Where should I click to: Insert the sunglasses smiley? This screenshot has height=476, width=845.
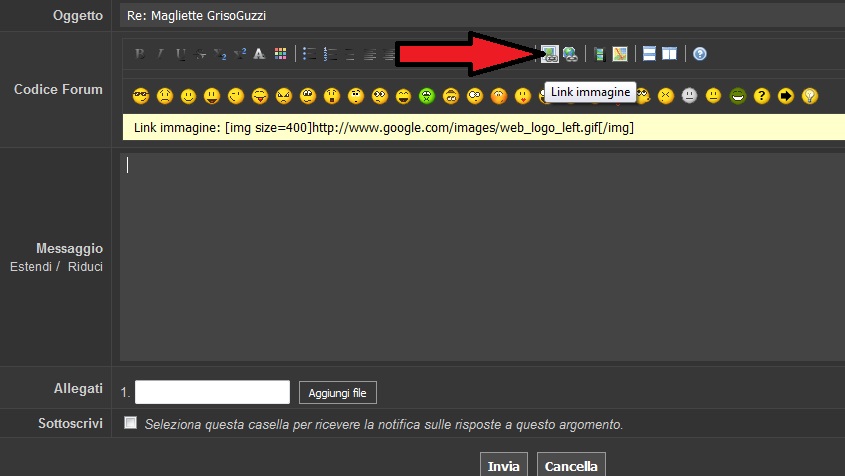click(x=141, y=96)
